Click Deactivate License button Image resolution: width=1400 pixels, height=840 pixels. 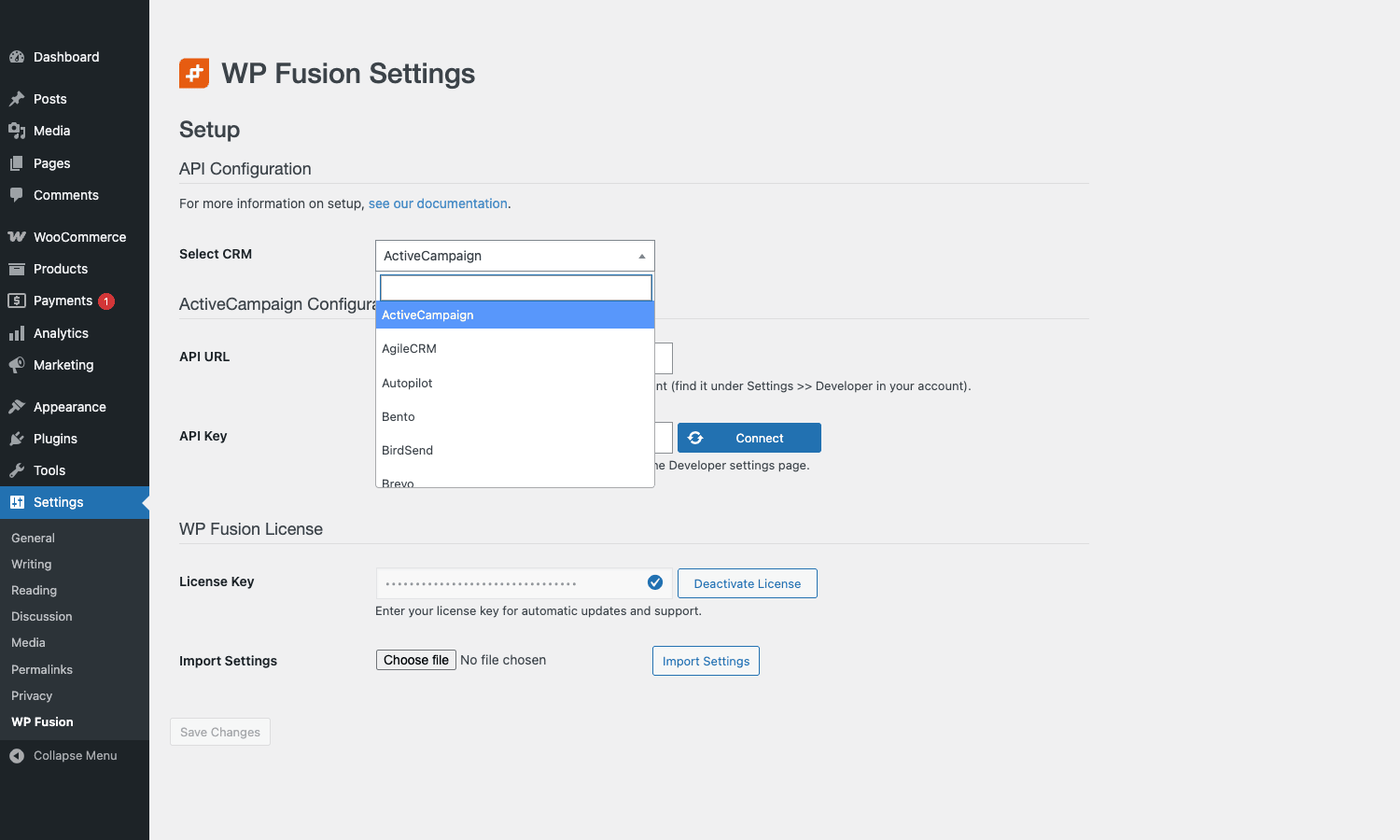[x=748, y=583]
